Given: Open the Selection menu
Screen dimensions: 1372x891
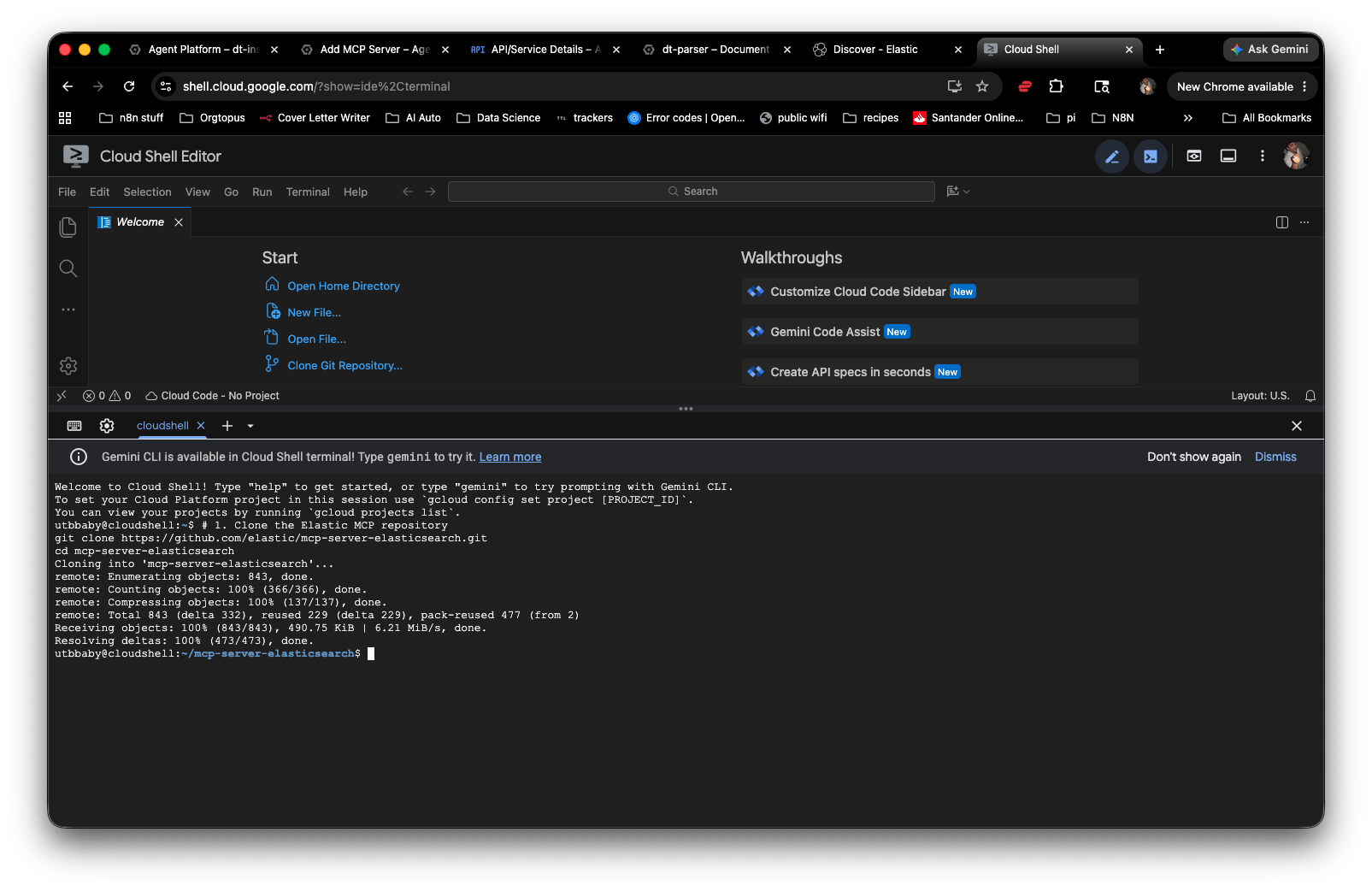Looking at the screenshot, I should 147,192.
